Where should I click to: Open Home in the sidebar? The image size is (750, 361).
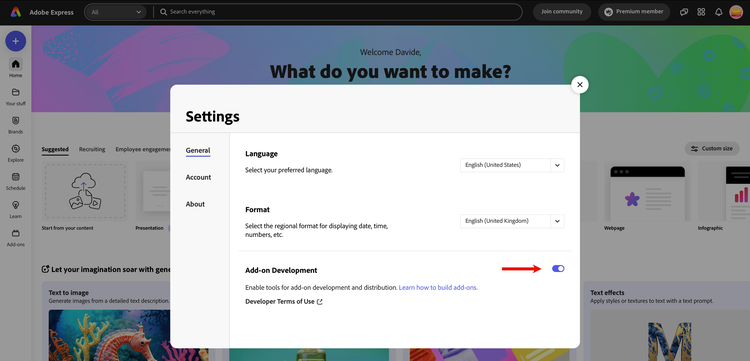coord(15,67)
